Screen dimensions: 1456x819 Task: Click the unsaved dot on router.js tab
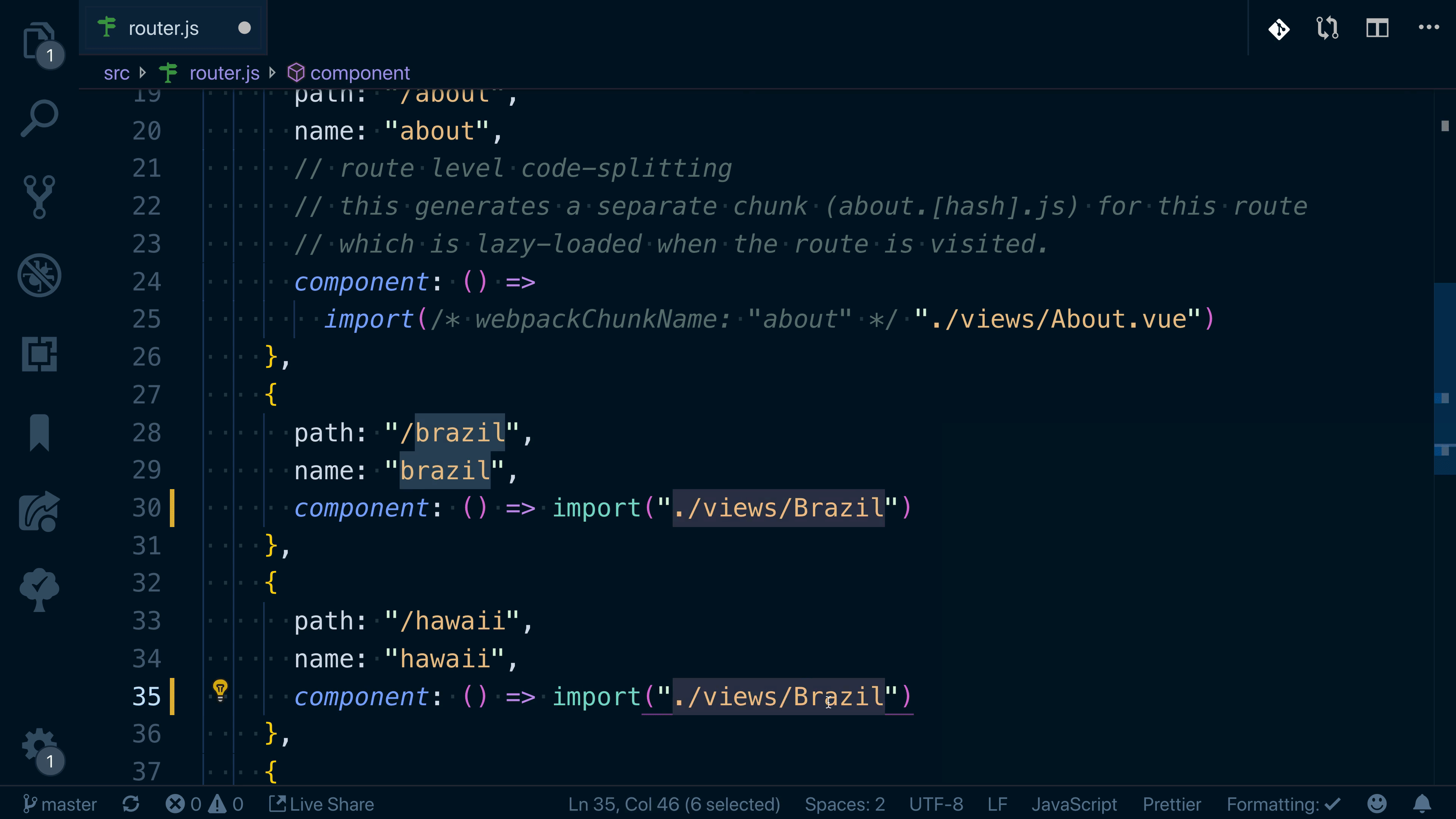click(244, 28)
